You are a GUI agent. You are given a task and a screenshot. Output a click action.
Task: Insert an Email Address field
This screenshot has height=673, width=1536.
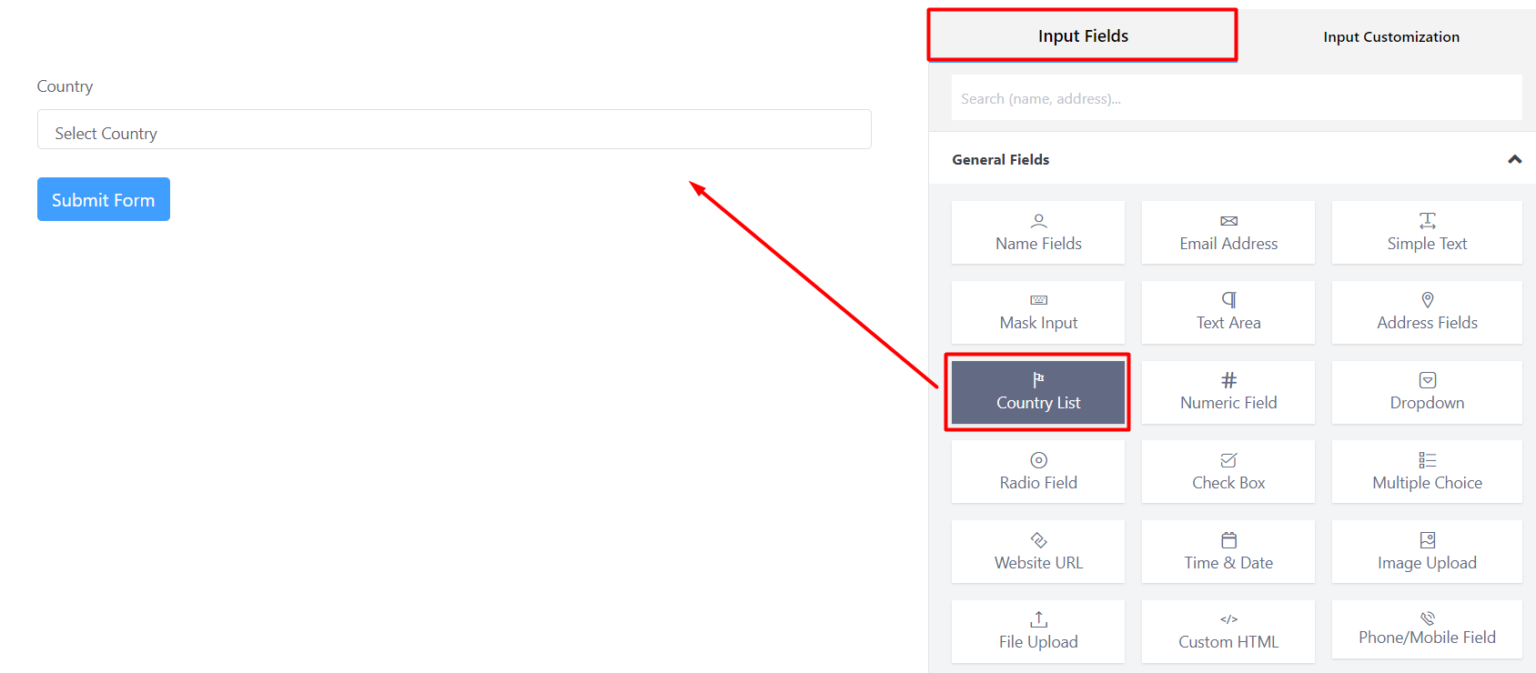coord(1228,232)
